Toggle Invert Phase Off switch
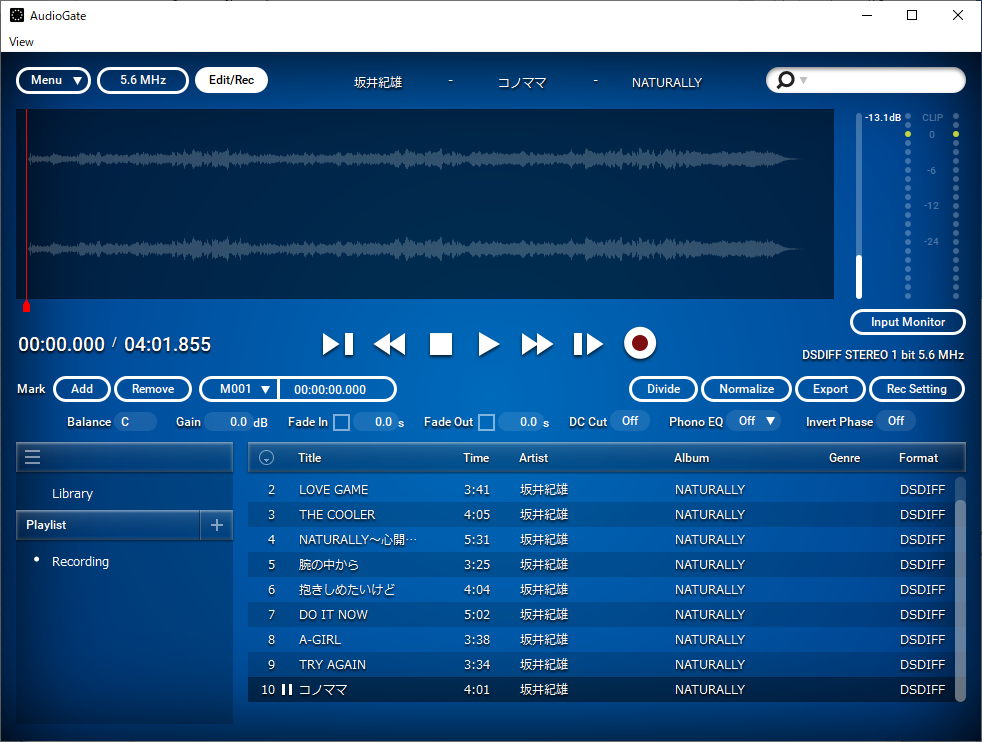This screenshot has height=742, width=982. (x=896, y=421)
